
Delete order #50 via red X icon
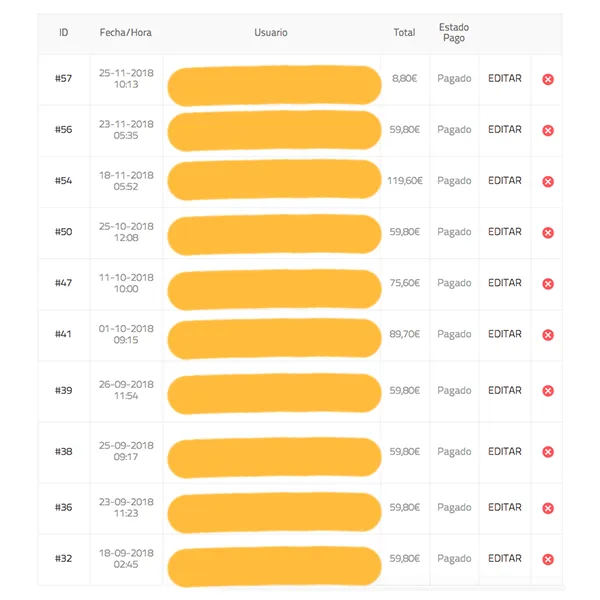548,232
